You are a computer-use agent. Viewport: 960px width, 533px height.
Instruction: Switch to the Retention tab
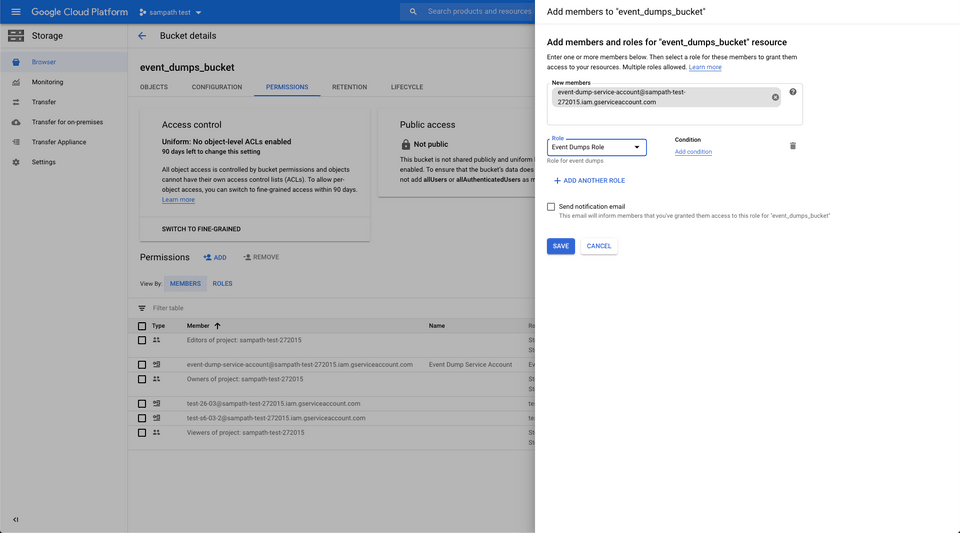(x=349, y=87)
